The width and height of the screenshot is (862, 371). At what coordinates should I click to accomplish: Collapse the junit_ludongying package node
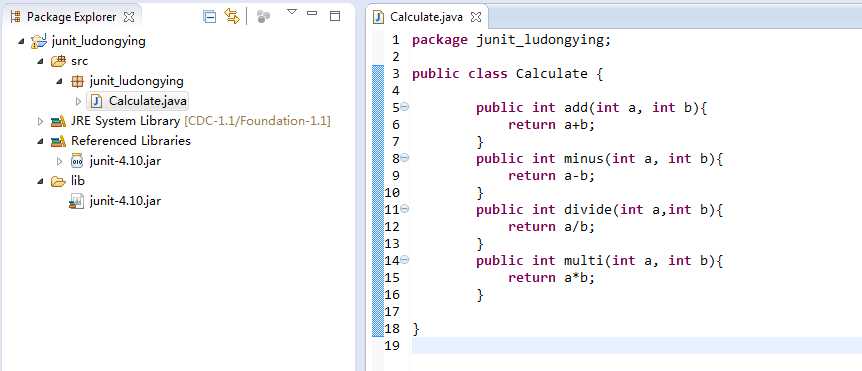pos(59,81)
